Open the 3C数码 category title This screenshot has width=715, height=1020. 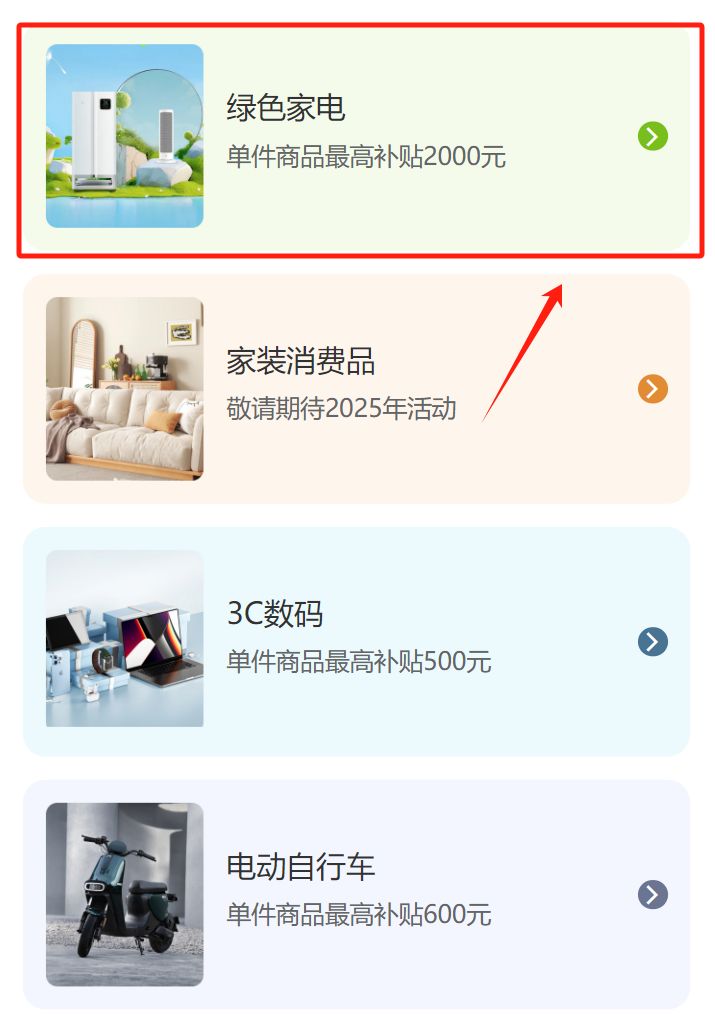(x=275, y=613)
